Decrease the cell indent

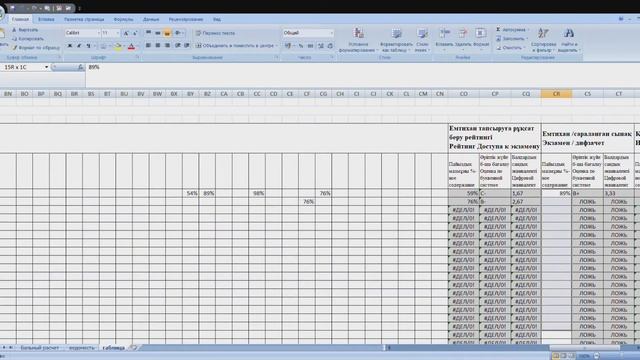click(178, 46)
